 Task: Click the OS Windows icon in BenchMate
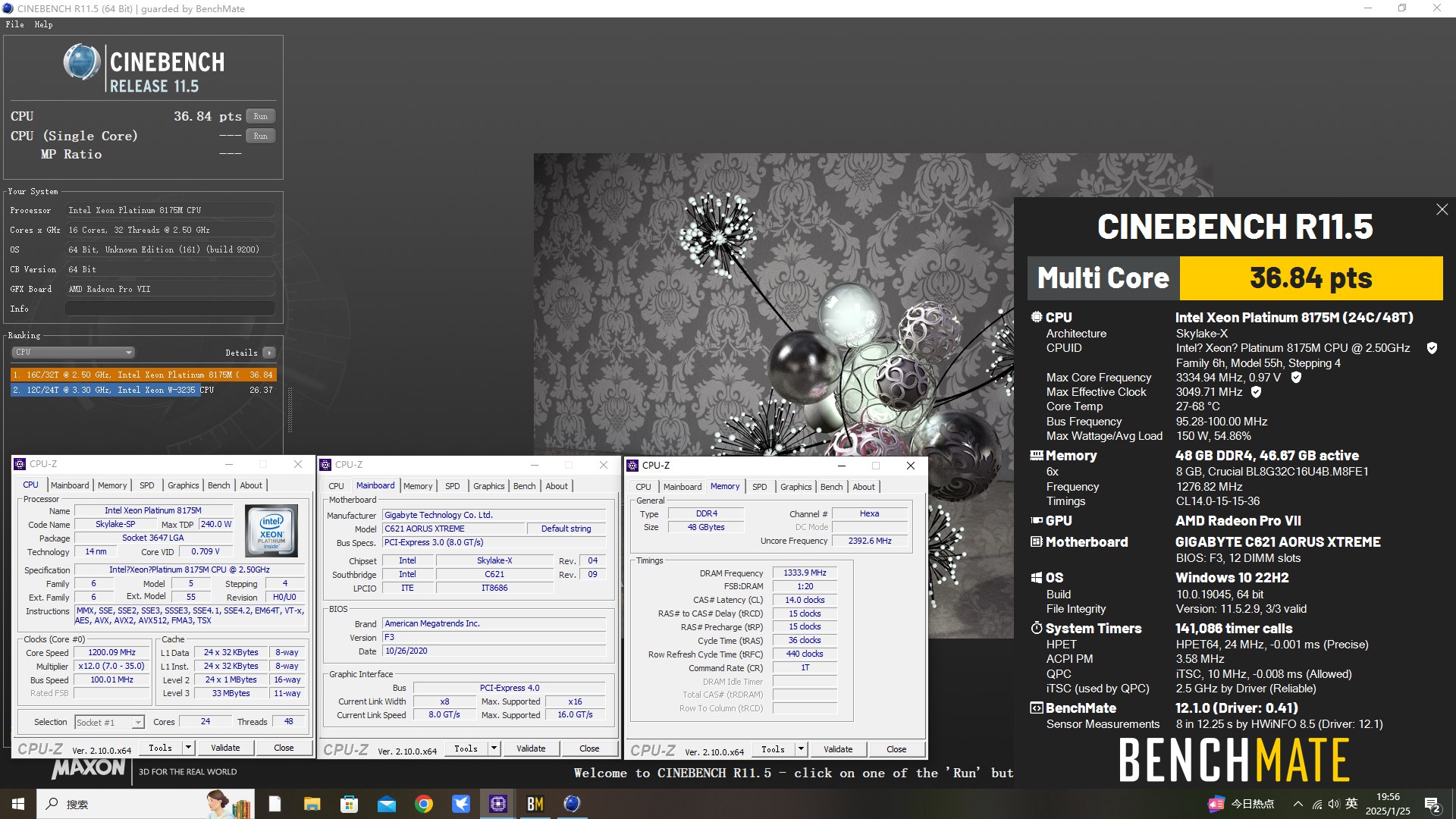coord(1037,578)
